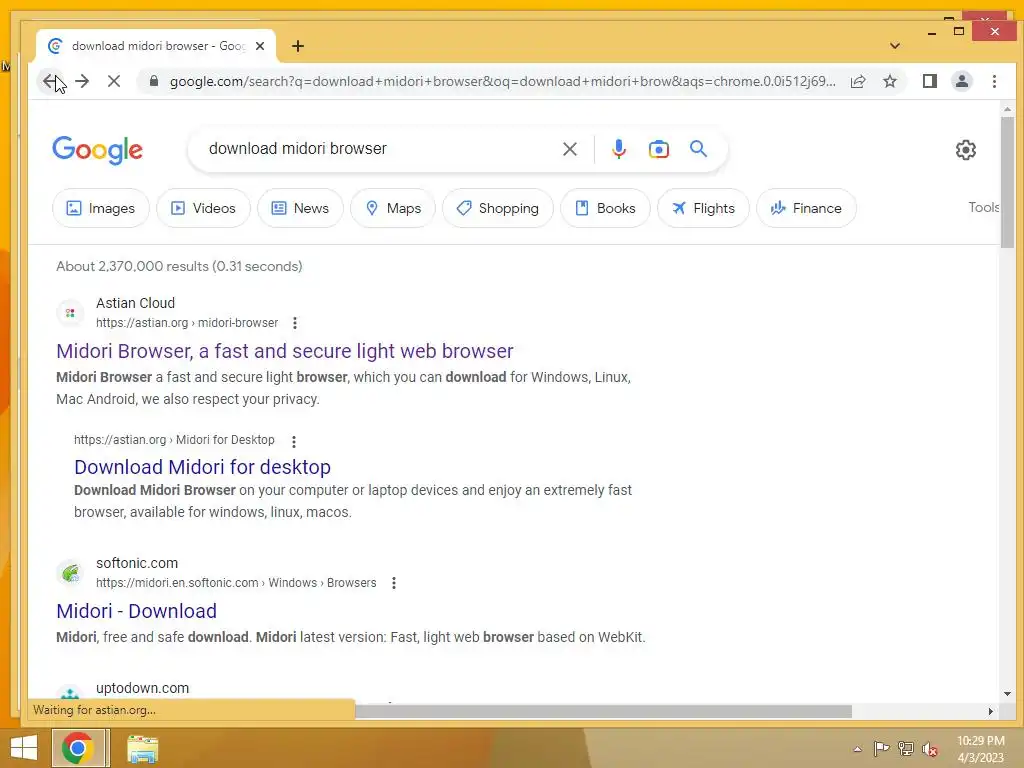
Task: Open the uptodown.com site name link
Action: (x=142, y=688)
